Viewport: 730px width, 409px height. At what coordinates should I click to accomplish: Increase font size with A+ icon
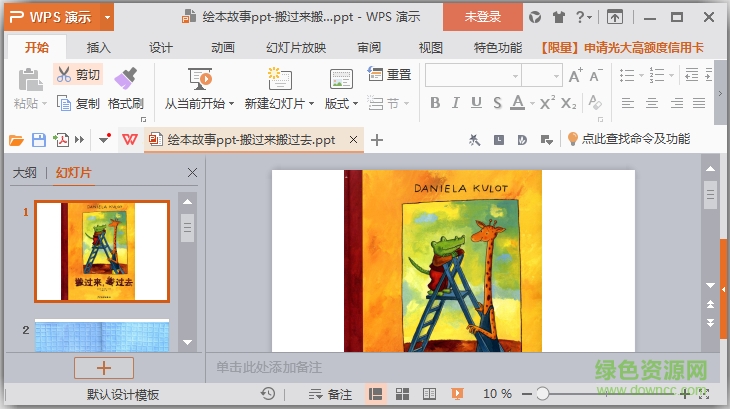click(575, 75)
